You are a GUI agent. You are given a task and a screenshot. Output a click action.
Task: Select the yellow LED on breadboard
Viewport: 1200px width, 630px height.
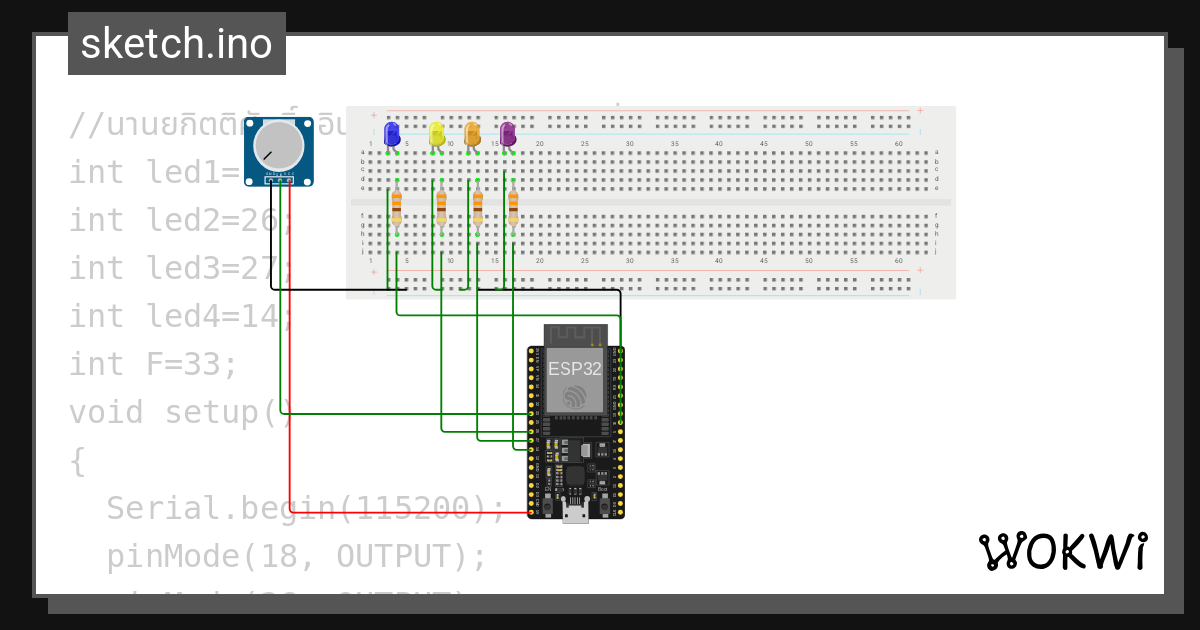click(437, 134)
